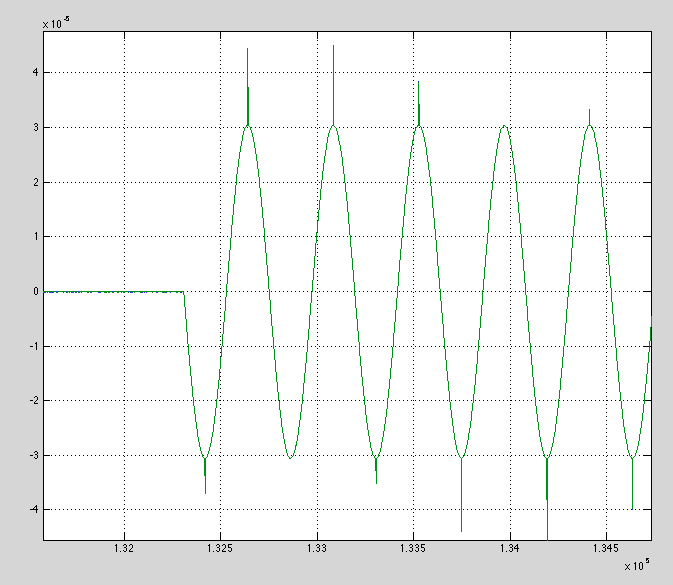Click the 1.335 x-axis tick label
Viewport: 673px width, 585px height.
tap(414, 549)
